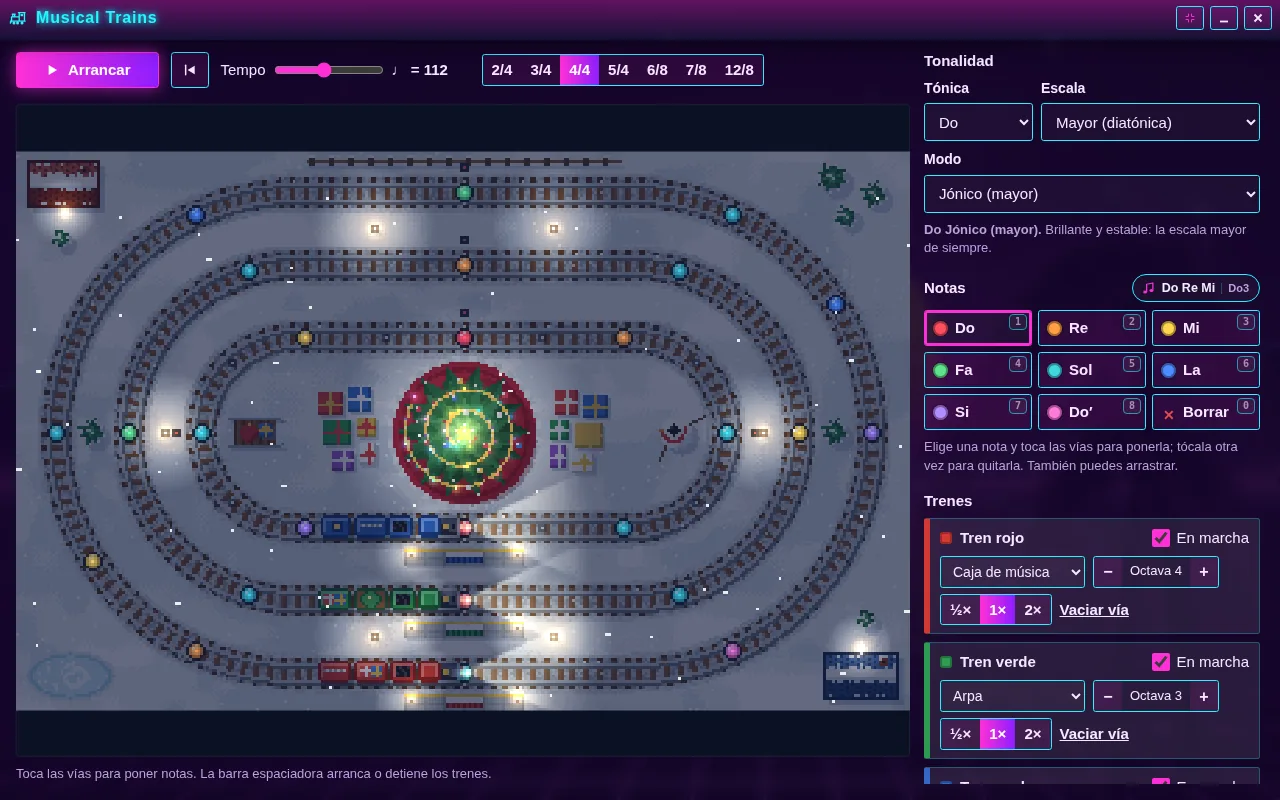Adjust the Tempo slider

pyautogui.click(x=329, y=70)
